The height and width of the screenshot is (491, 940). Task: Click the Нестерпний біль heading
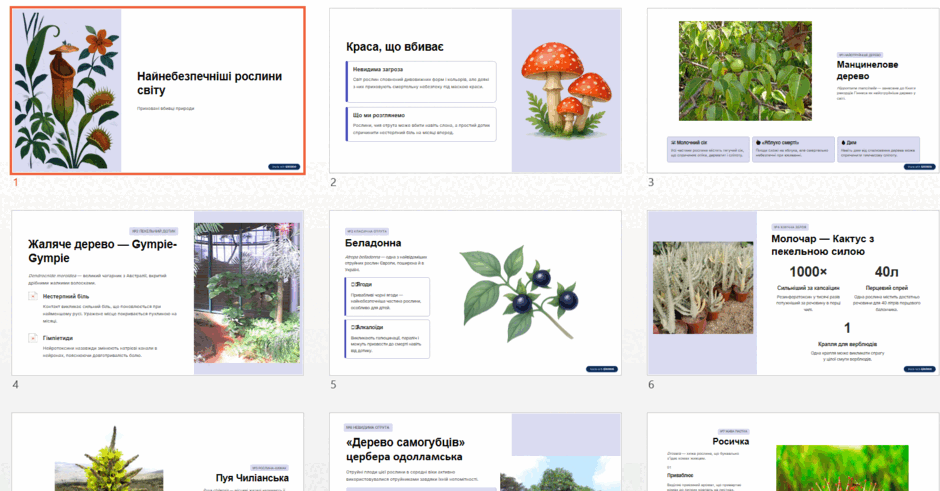(66, 296)
